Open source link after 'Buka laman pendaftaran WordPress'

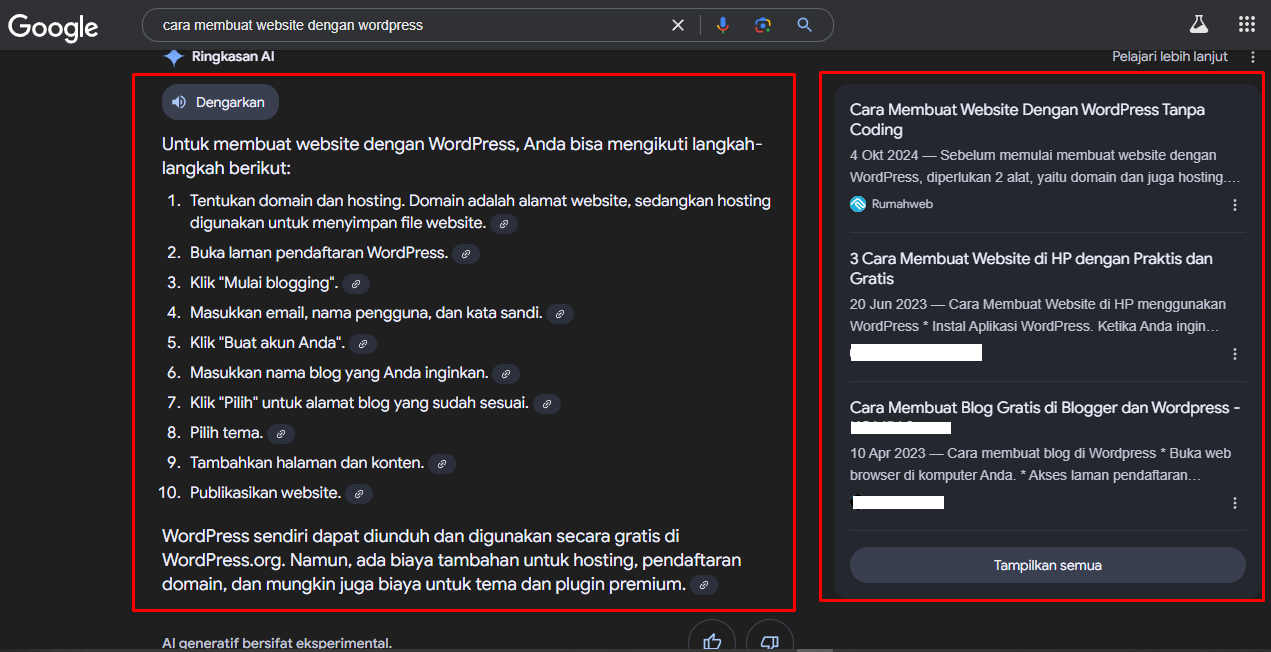(x=466, y=254)
